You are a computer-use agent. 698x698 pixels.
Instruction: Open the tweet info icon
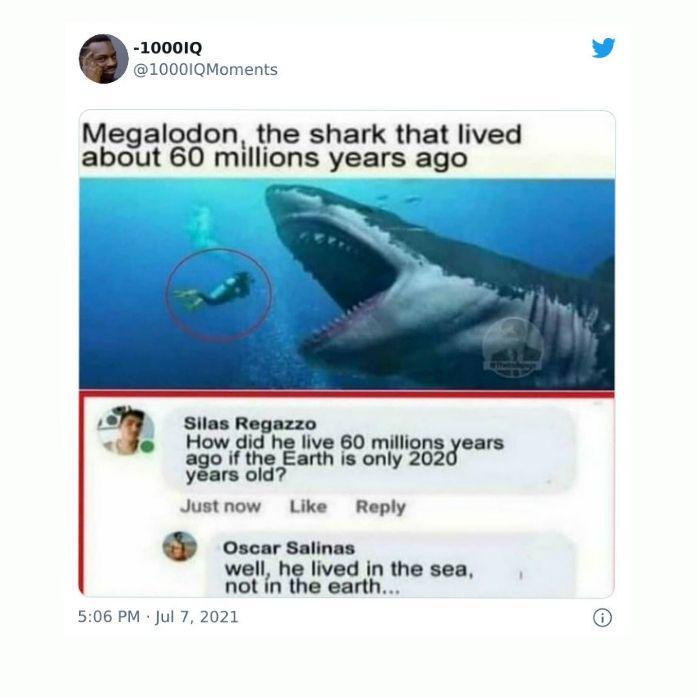(x=602, y=618)
